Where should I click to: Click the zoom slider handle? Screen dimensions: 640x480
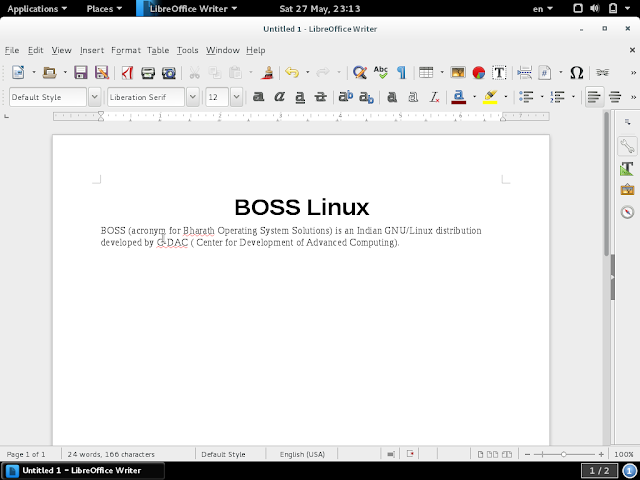click(563, 454)
